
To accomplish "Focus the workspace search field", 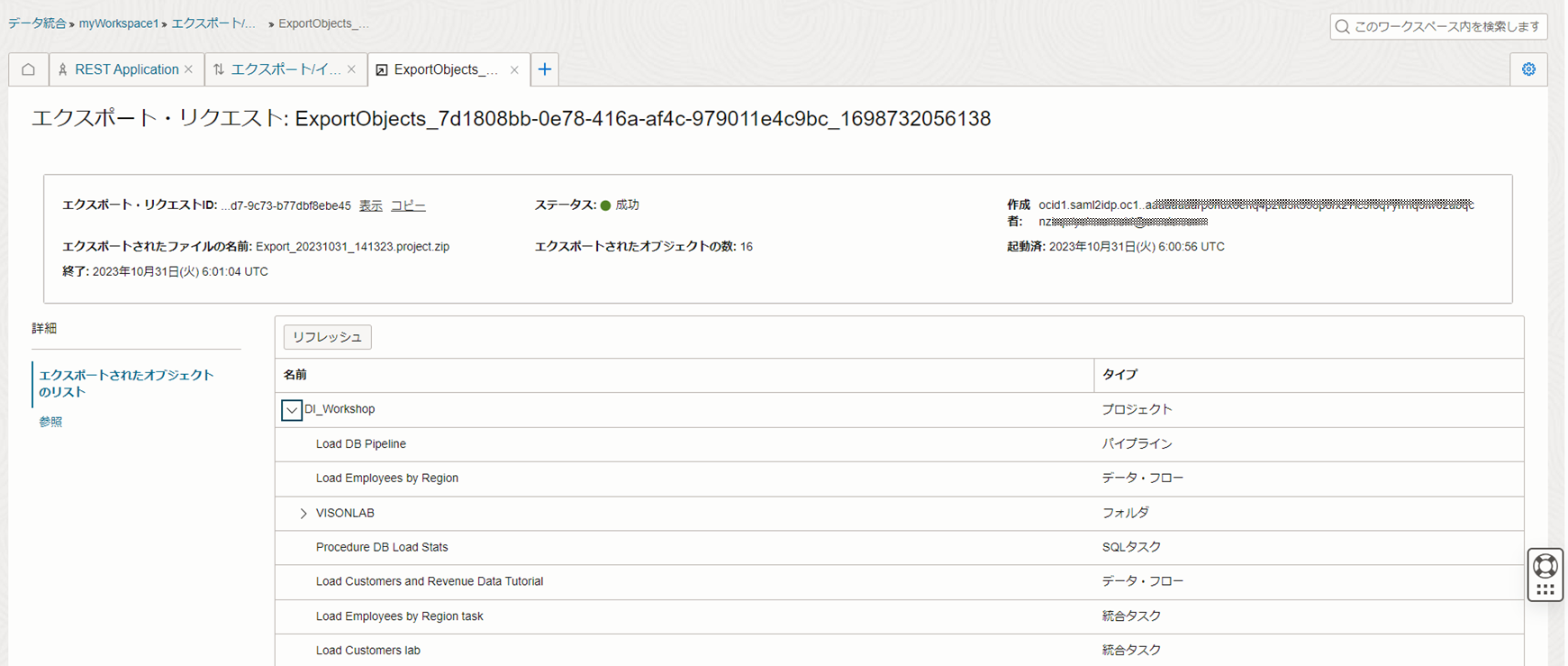I will click(x=1438, y=27).
